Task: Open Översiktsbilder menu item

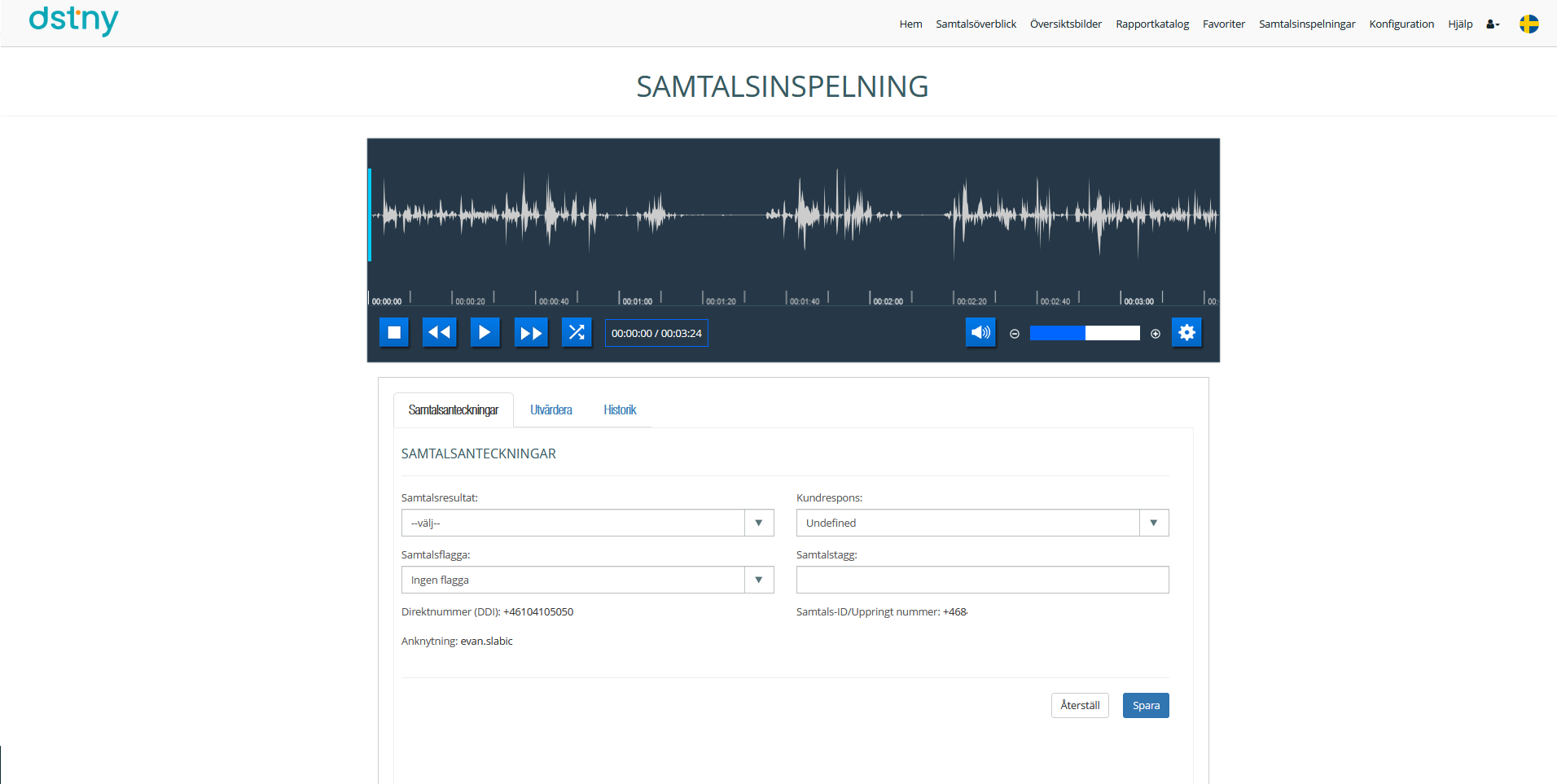Action: [1065, 24]
